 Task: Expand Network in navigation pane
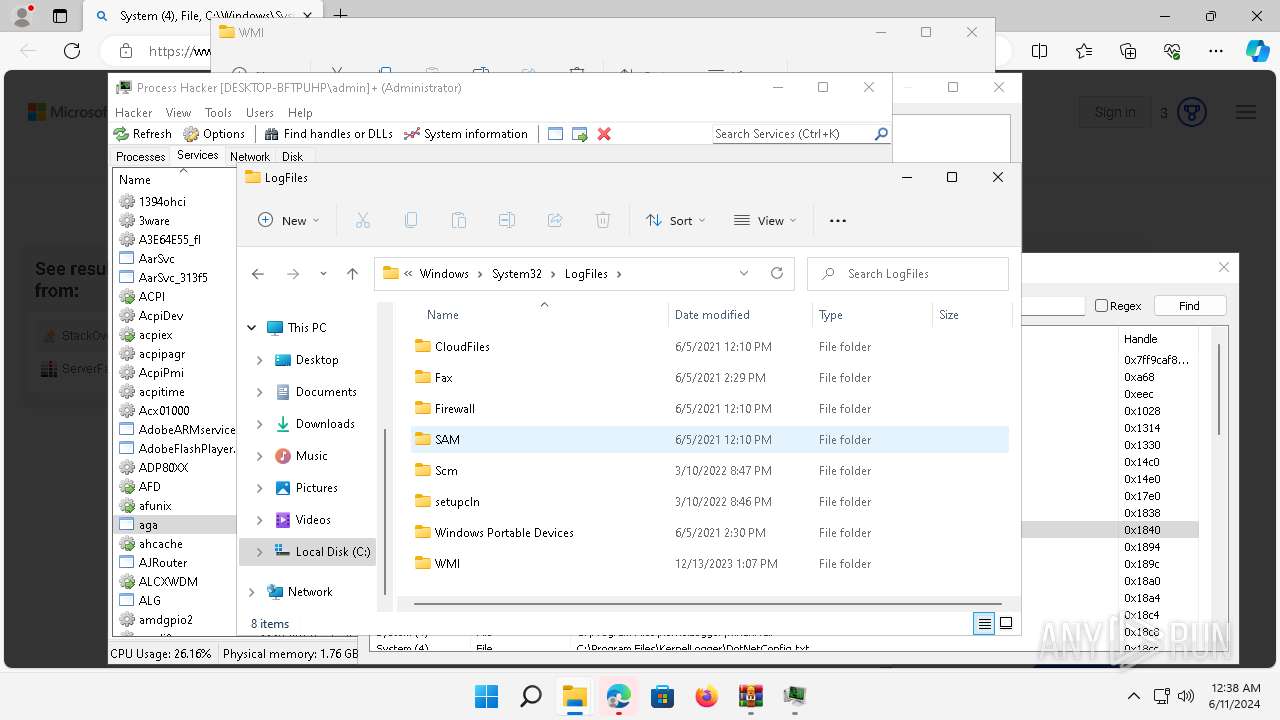(251, 592)
